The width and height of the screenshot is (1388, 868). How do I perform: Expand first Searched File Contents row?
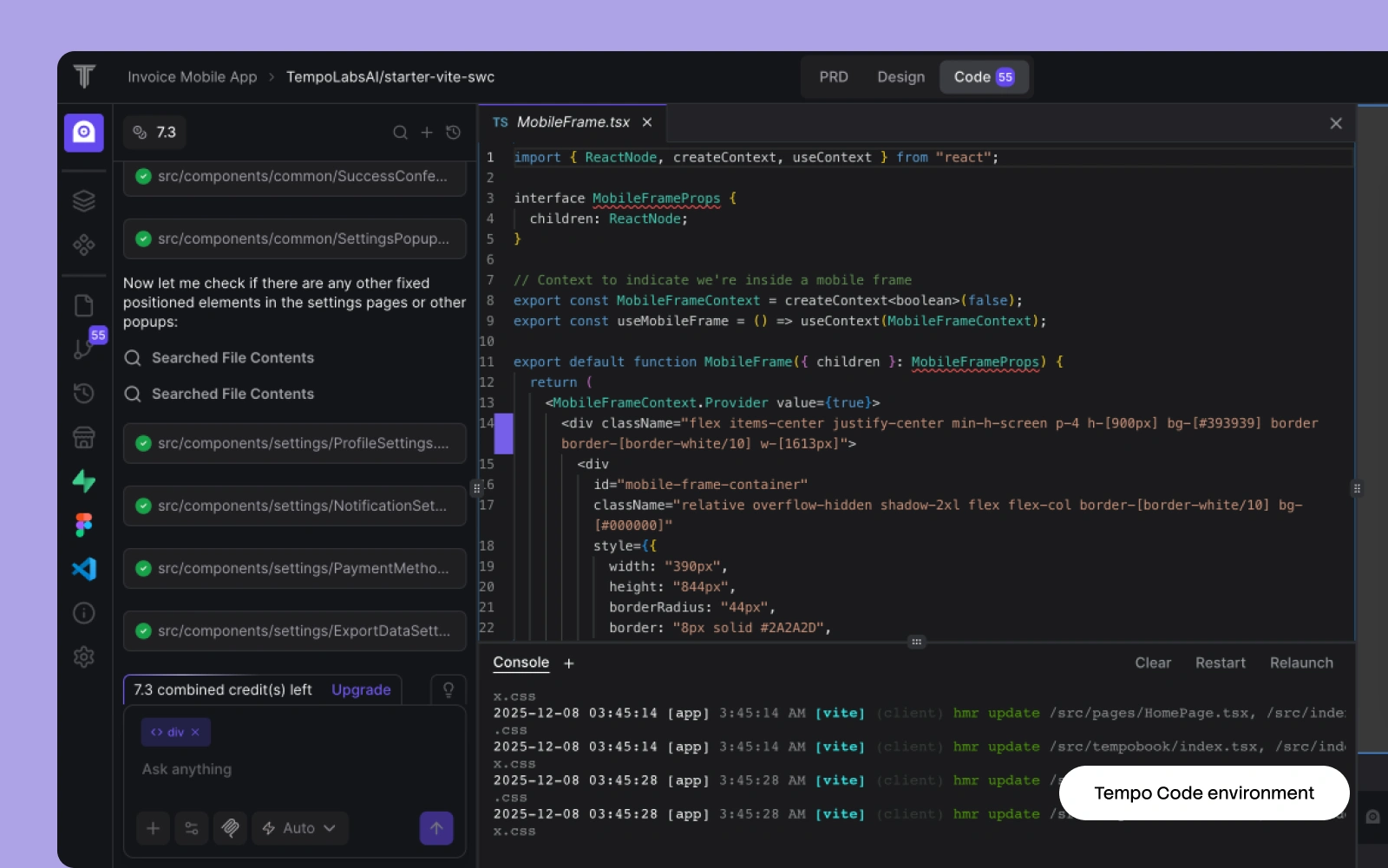[x=219, y=358]
